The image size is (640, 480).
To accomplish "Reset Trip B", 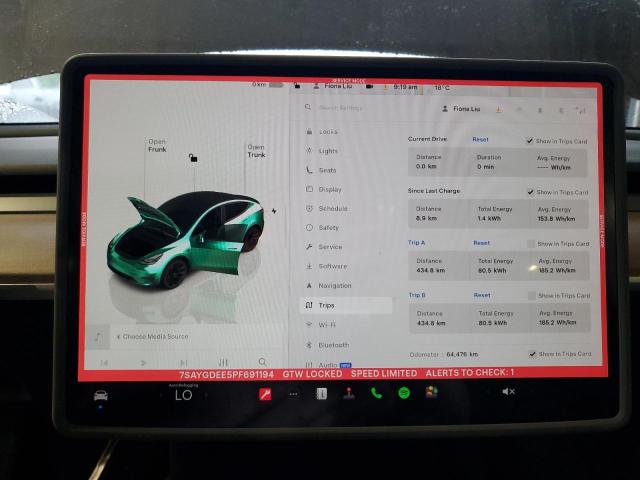I will pyautogui.click(x=482, y=295).
